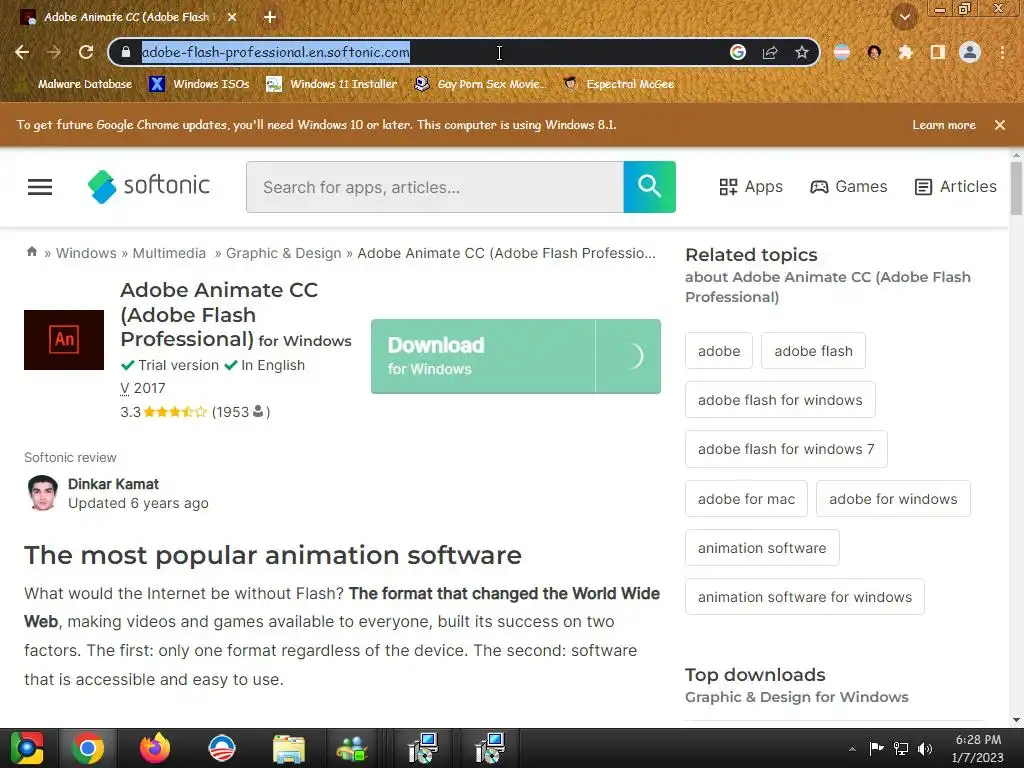Open the Articles section
The height and width of the screenshot is (768, 1024).
955,187
